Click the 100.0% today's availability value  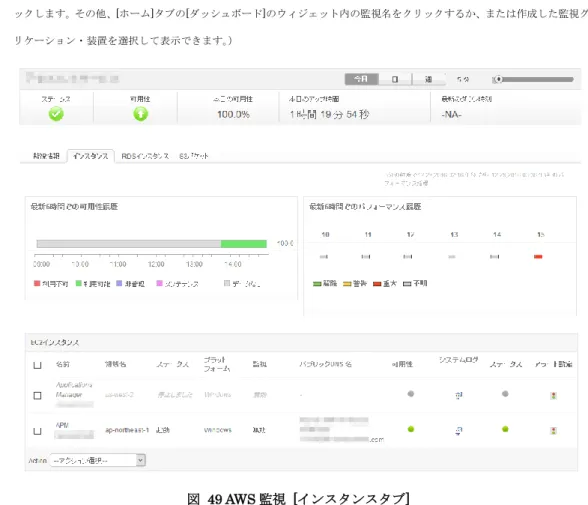point(233,114)
